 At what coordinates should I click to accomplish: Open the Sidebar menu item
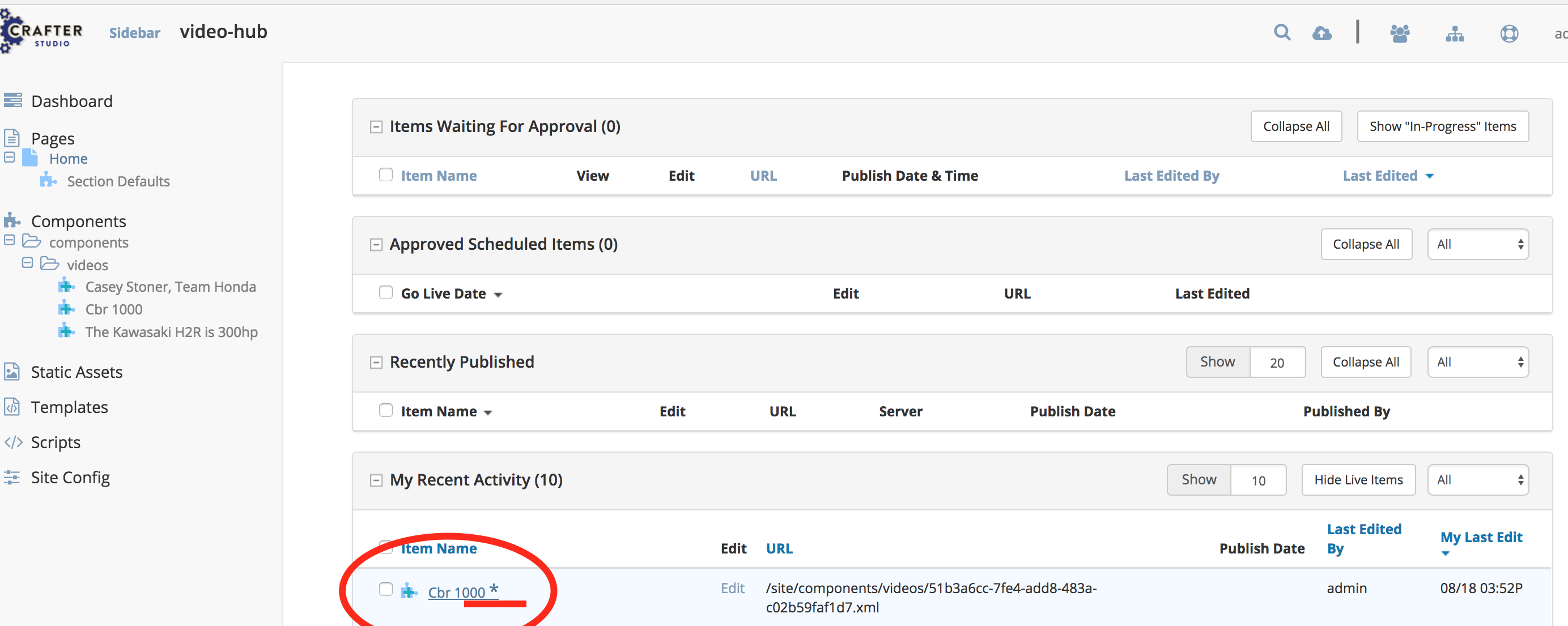134,33
